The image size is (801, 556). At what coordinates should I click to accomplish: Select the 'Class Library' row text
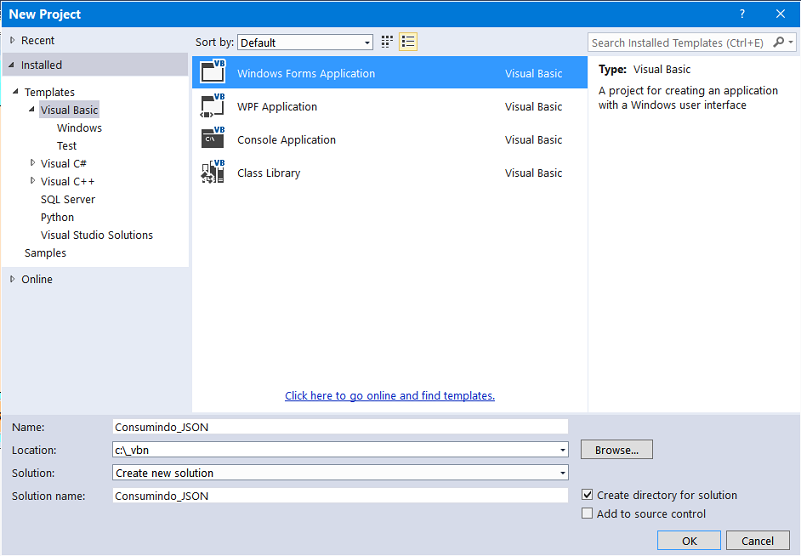click(x=269, y=173)
